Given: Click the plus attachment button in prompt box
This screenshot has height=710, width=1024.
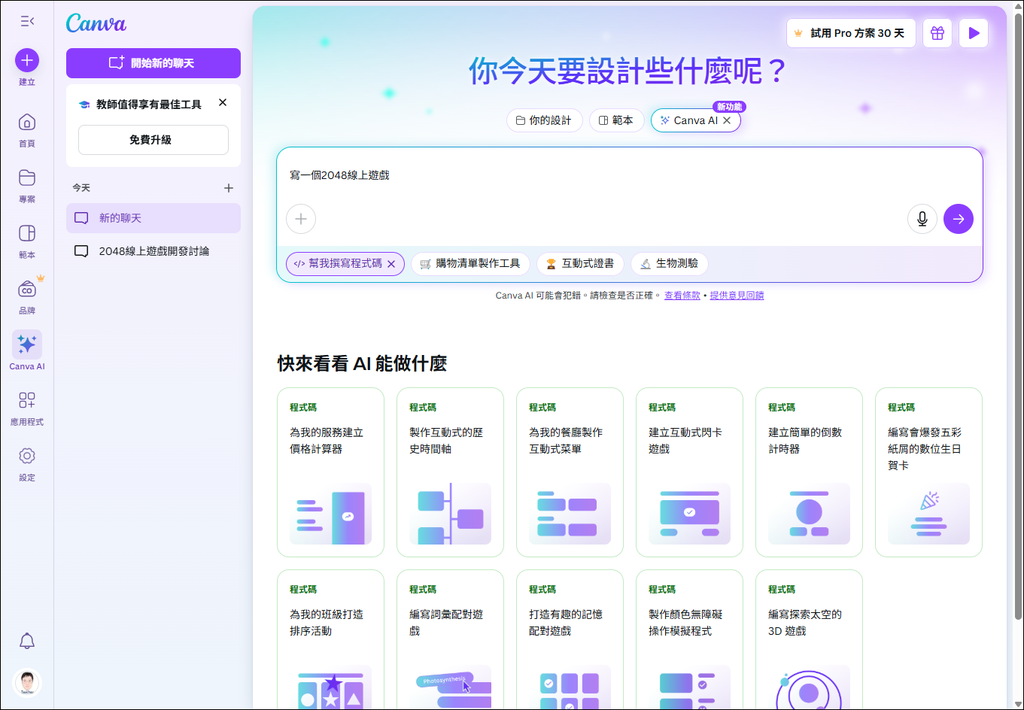Looking at the screenshot, I should [x=301, y=219].
